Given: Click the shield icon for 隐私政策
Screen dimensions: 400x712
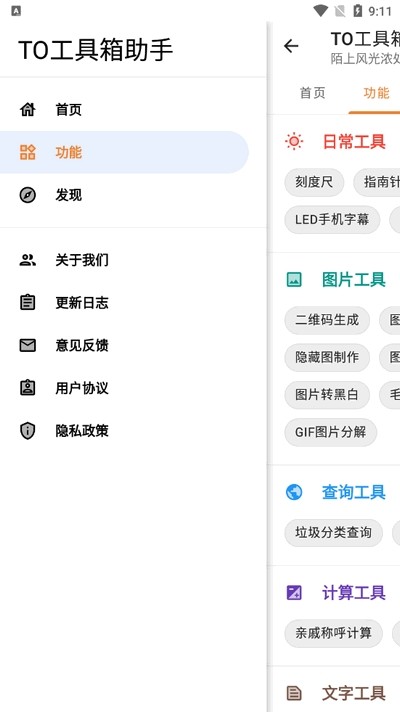Looking at the screenshot, I should point(28,430).
